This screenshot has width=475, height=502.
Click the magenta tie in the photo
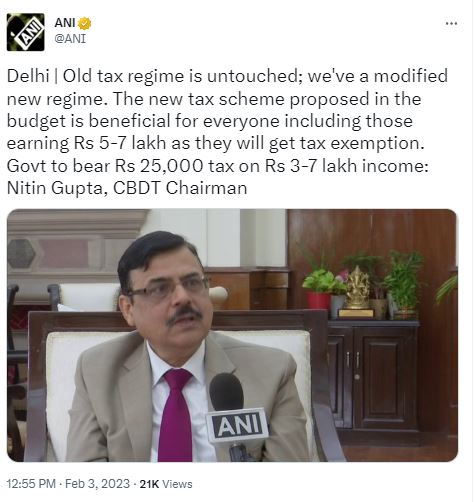tap(176, 415)
